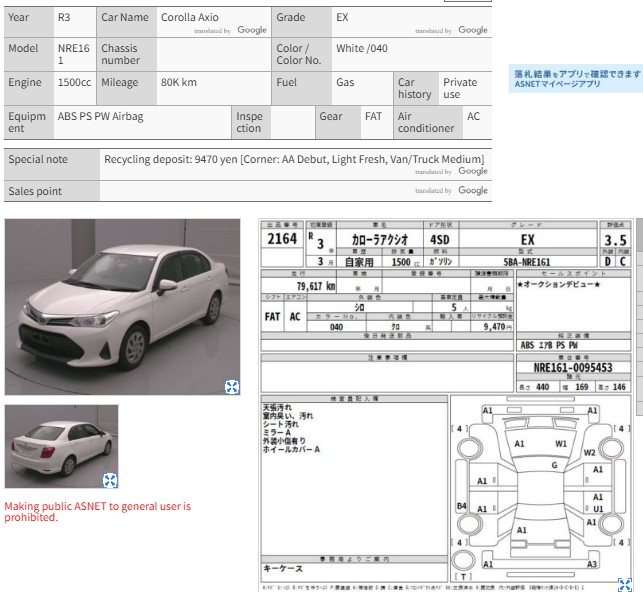643x592 pixels.
Task: Select the 'Private use' car history value
Action: coord(460,88)
